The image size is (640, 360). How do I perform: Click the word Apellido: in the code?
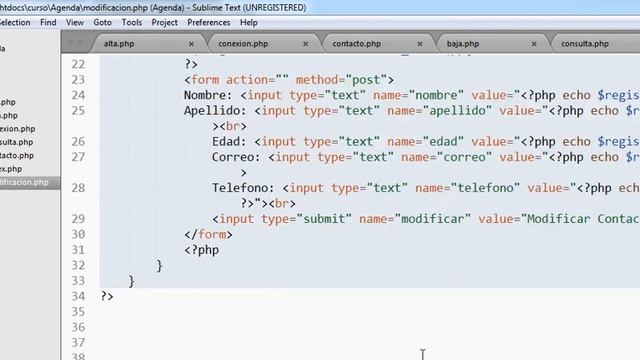[x=215, y=111]
